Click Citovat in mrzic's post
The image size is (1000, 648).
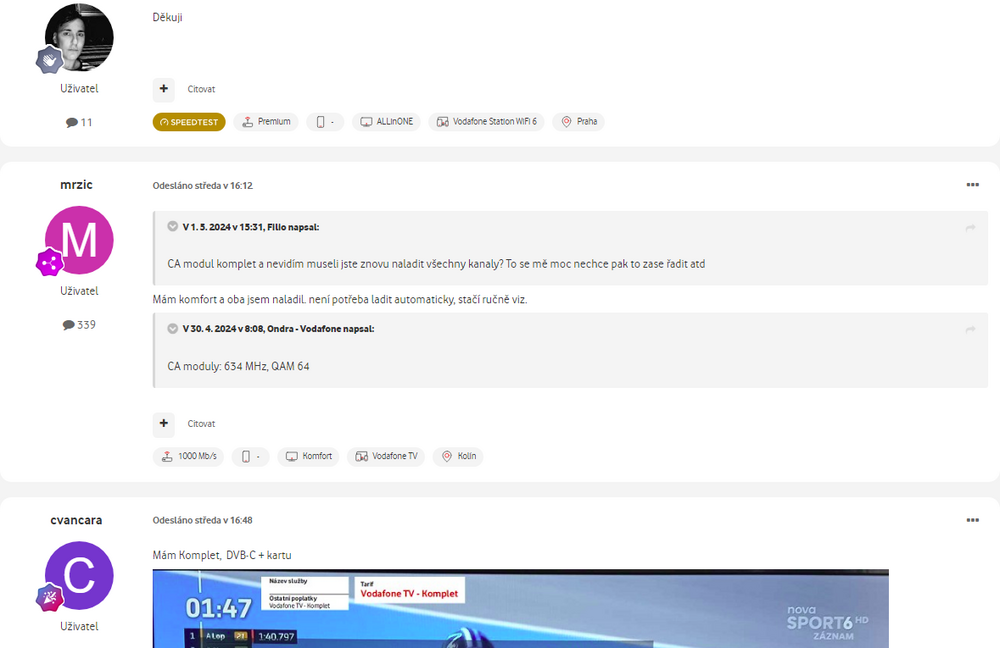(x=201, y=424)
